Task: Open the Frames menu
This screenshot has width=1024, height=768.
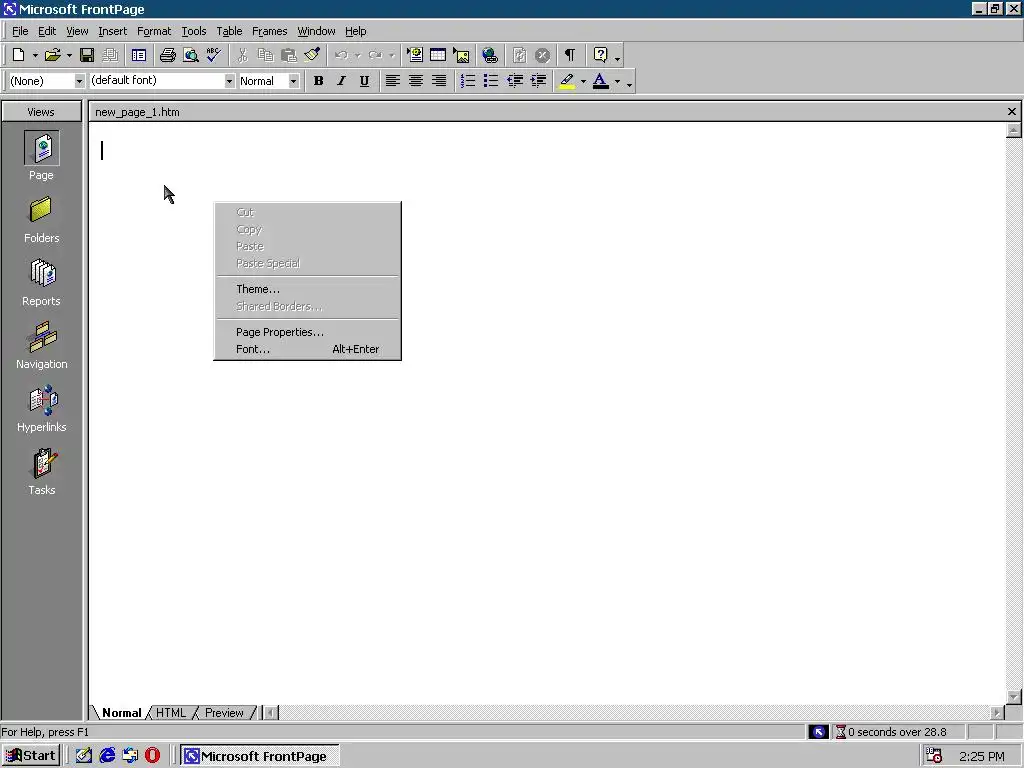Action: pos(270,31)
